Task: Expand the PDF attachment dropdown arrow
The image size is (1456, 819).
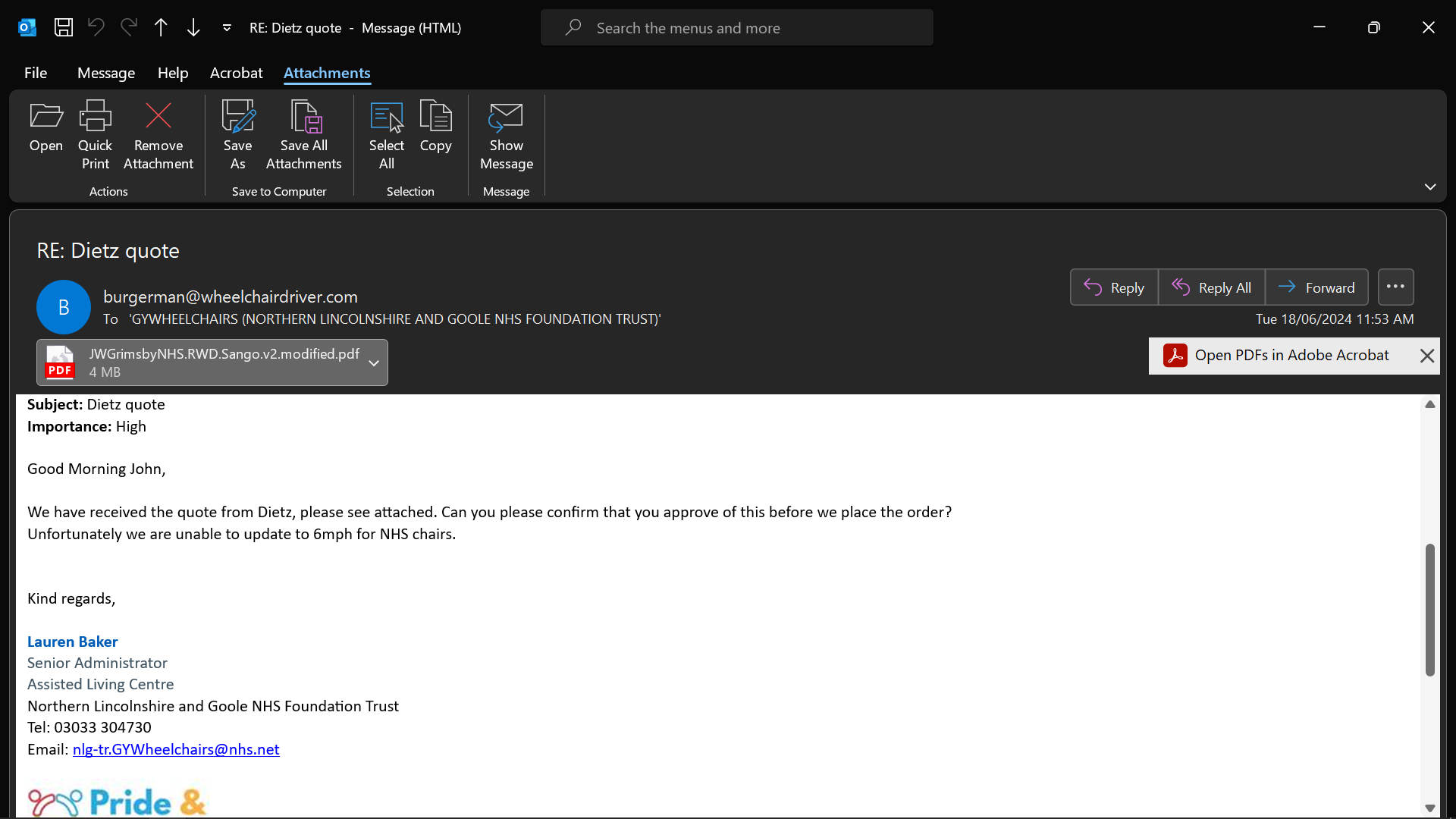Action: [374, 363]
